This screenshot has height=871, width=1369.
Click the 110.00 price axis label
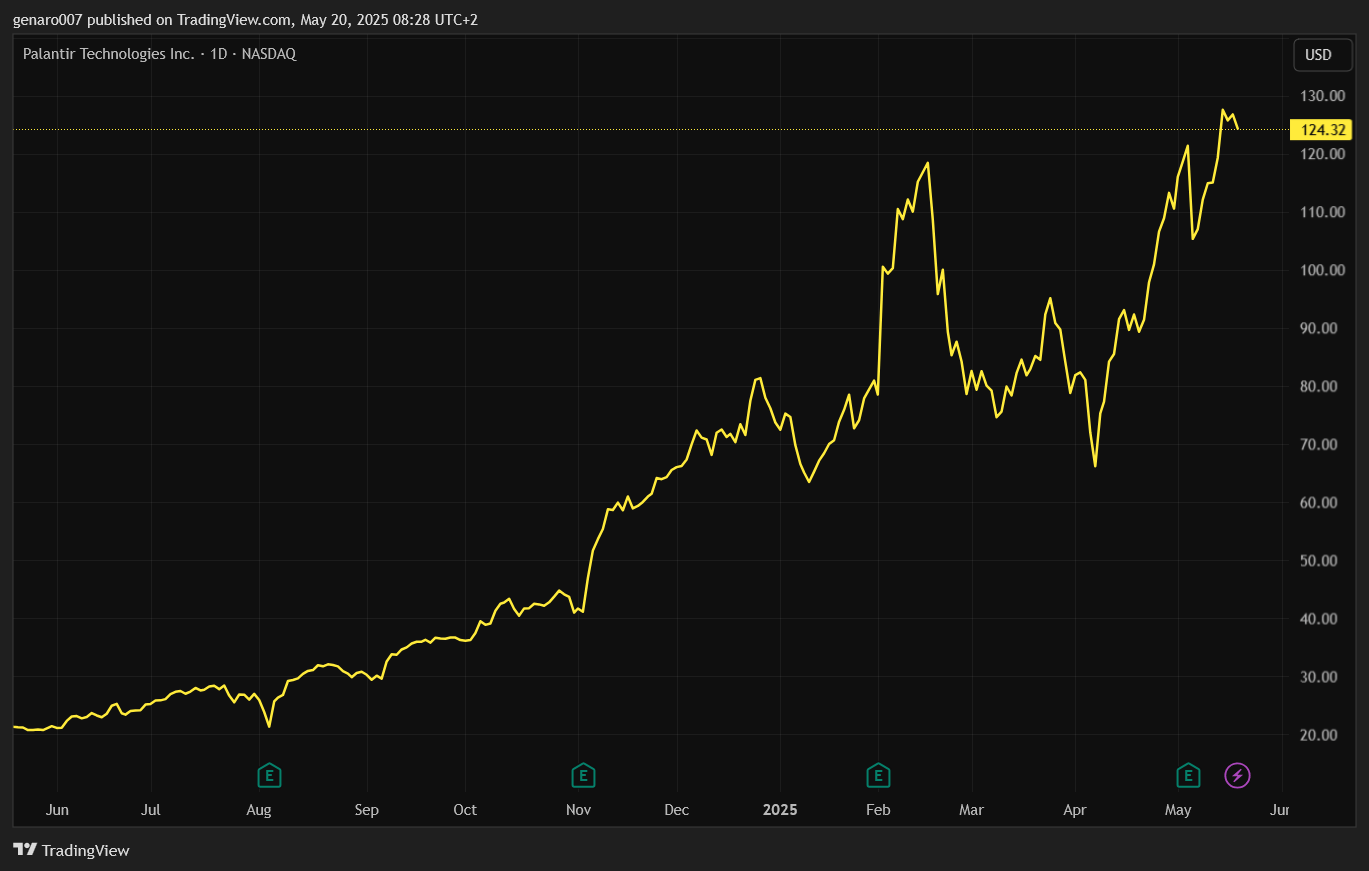[1322, 212]
